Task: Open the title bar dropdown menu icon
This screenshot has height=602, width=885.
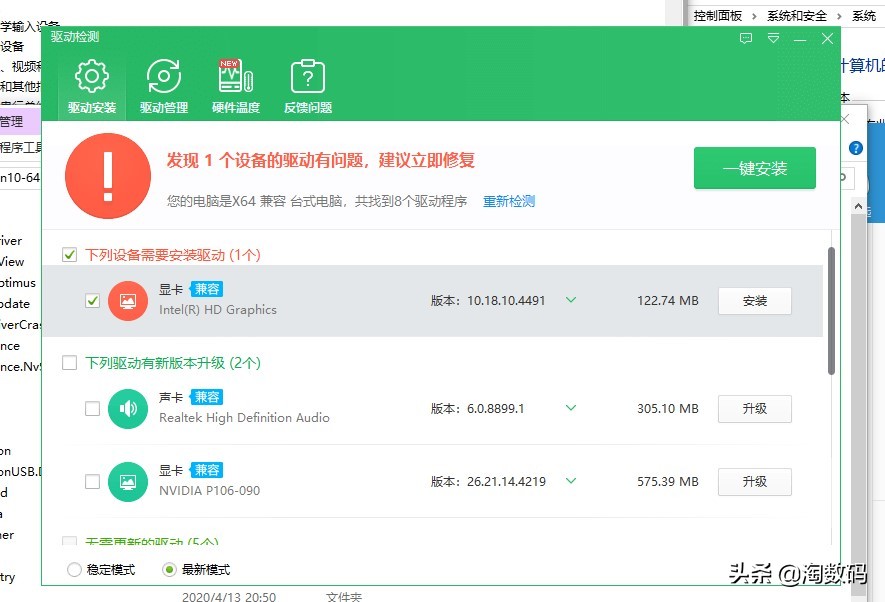Action: (773, 39)
